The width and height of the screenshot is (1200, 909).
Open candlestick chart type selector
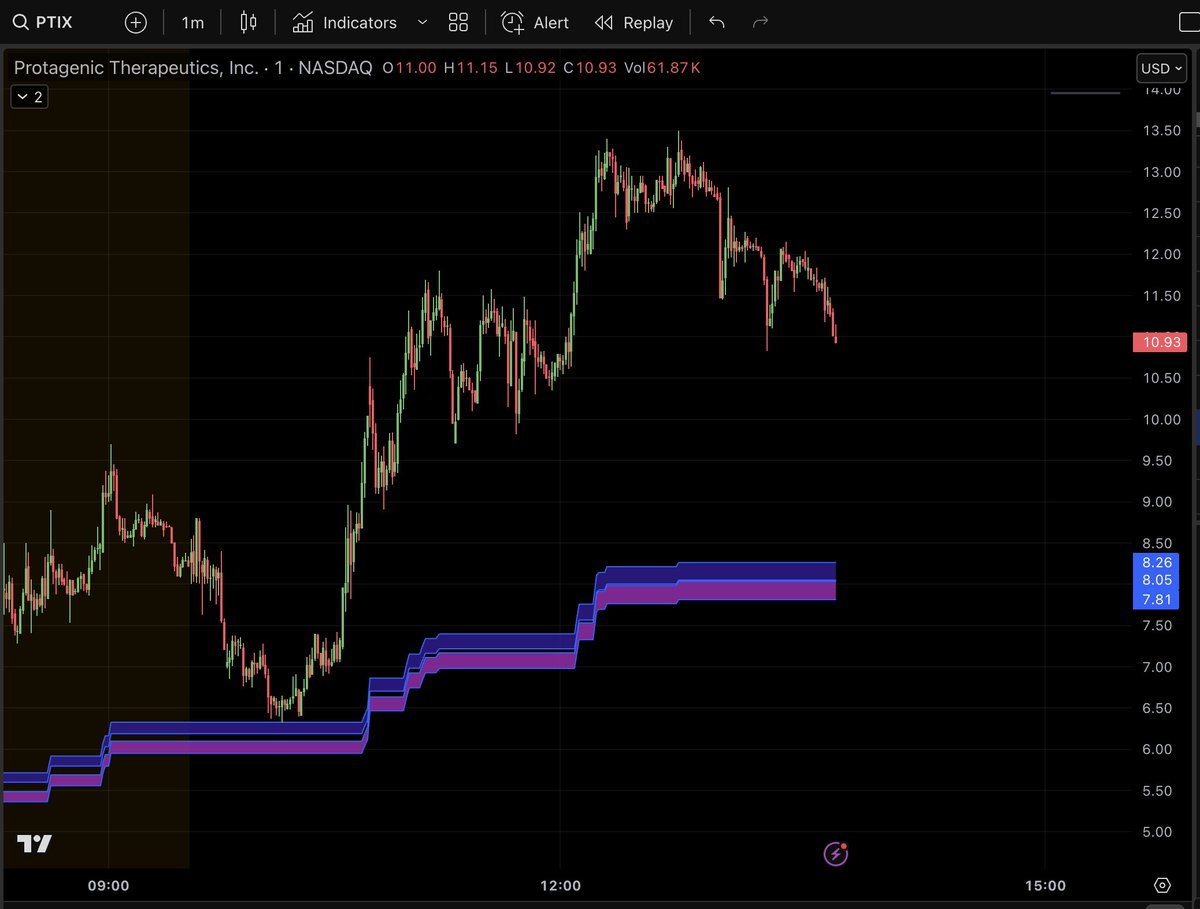coord(249,22)
